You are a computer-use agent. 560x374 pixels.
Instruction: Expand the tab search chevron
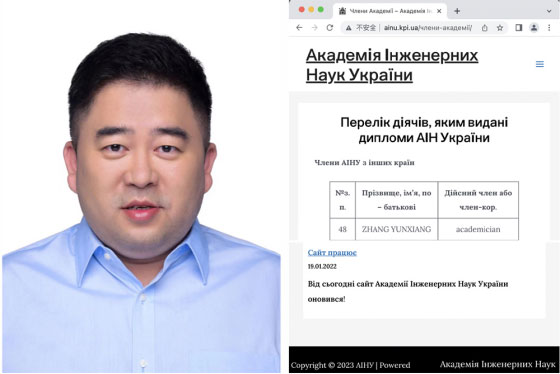click(549, 11)
